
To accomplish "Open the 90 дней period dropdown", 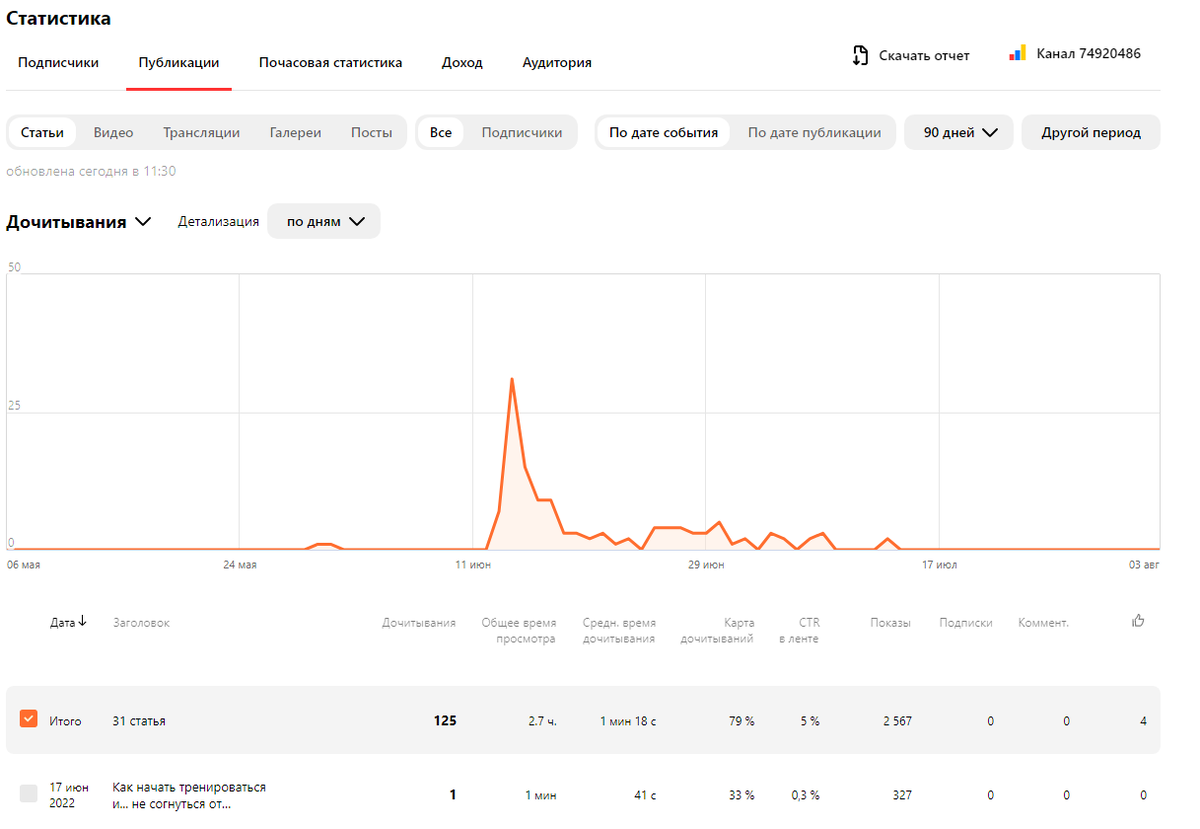I will (959, 132).
